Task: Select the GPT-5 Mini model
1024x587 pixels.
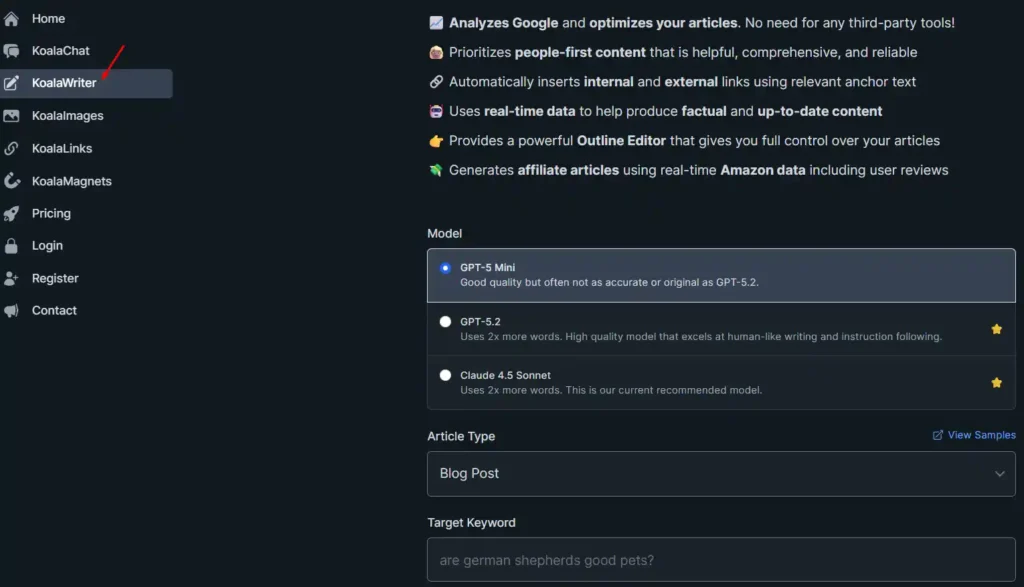Action: pos(445,267)
